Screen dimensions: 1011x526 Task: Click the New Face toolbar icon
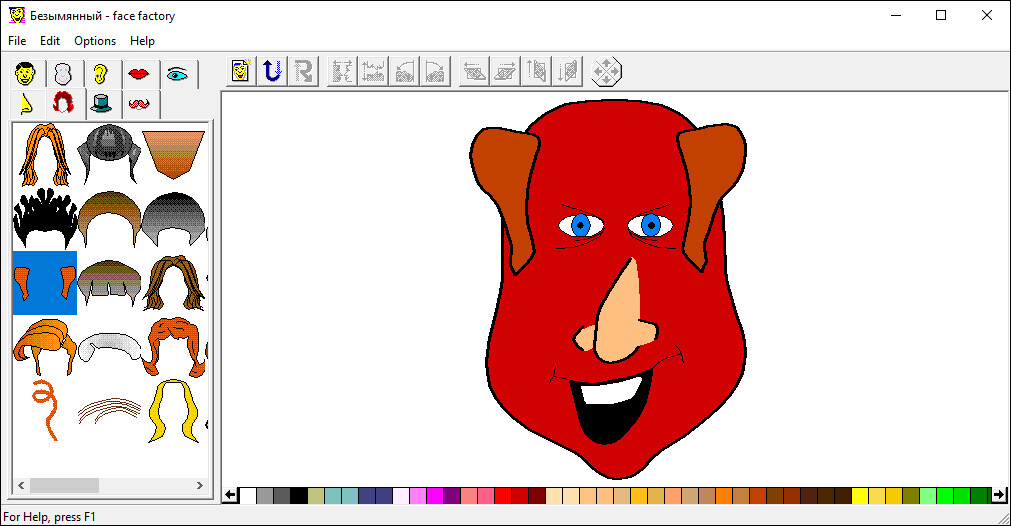coord(241,70)
